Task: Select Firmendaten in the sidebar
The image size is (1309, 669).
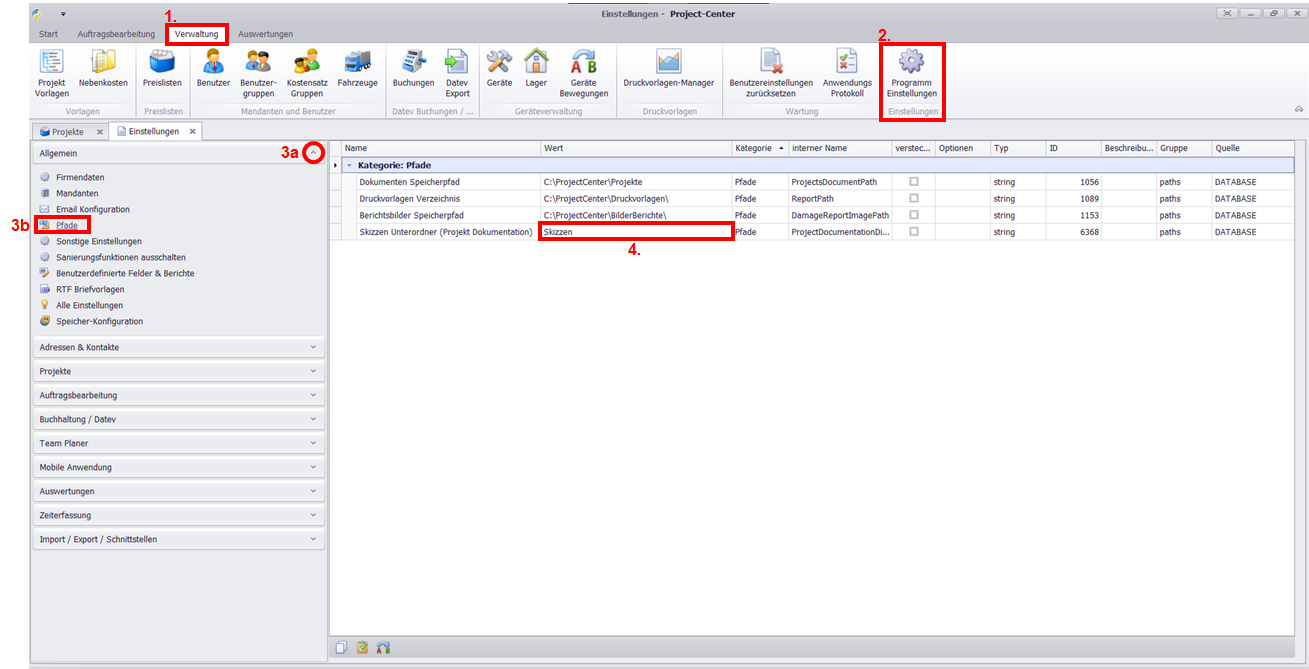Action: pos(80,177)
